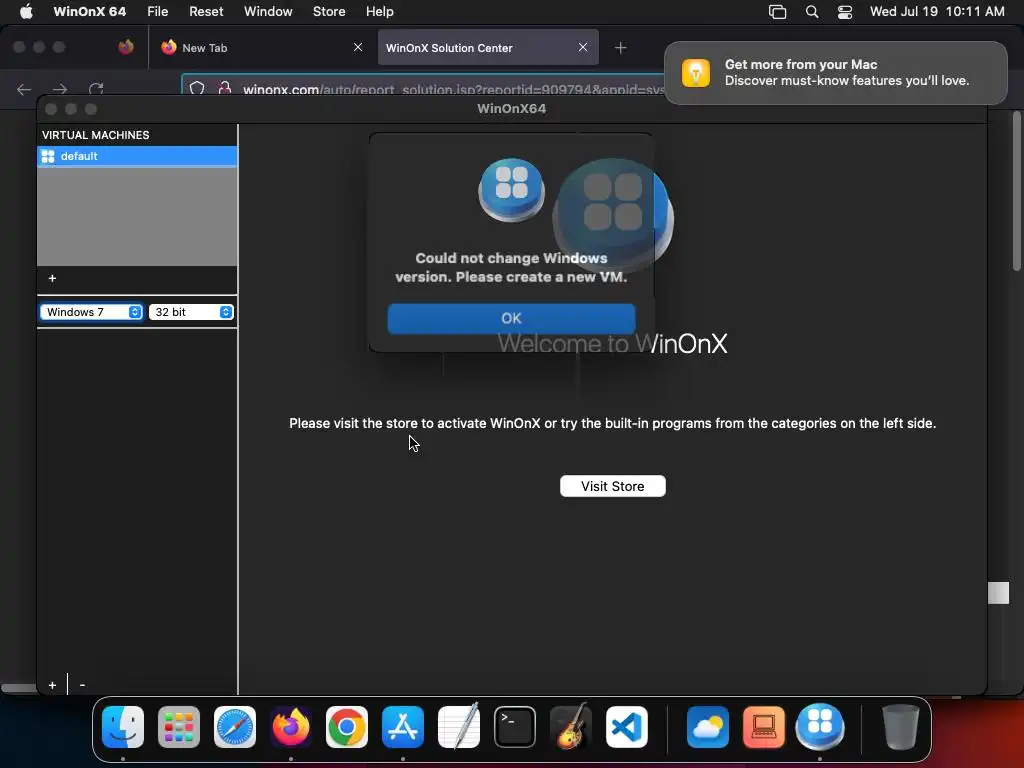
Task: Close the New Tab browser tab
Action: point(358,47)
